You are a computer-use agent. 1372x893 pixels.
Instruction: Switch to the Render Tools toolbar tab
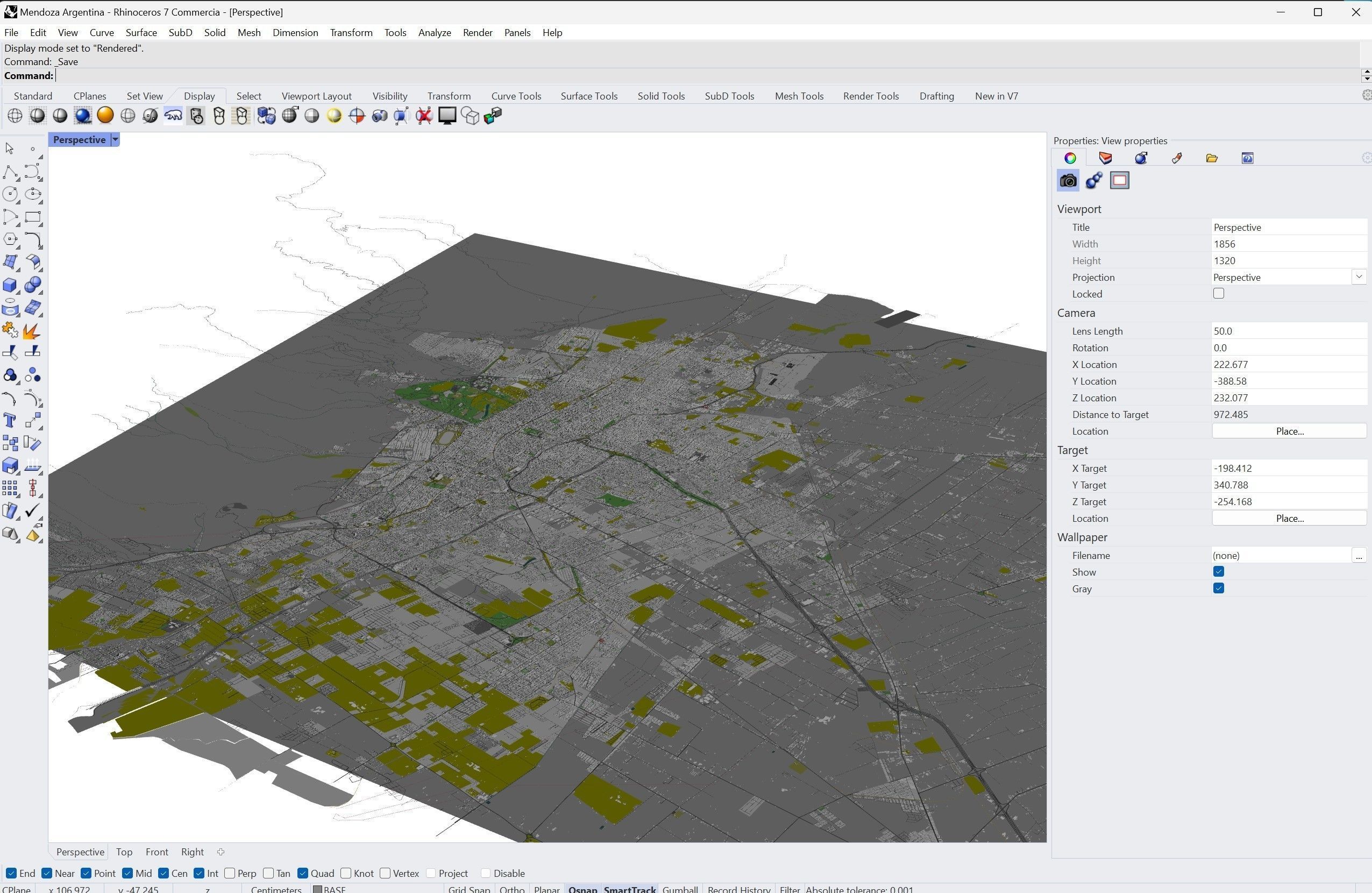click(871, 96)
